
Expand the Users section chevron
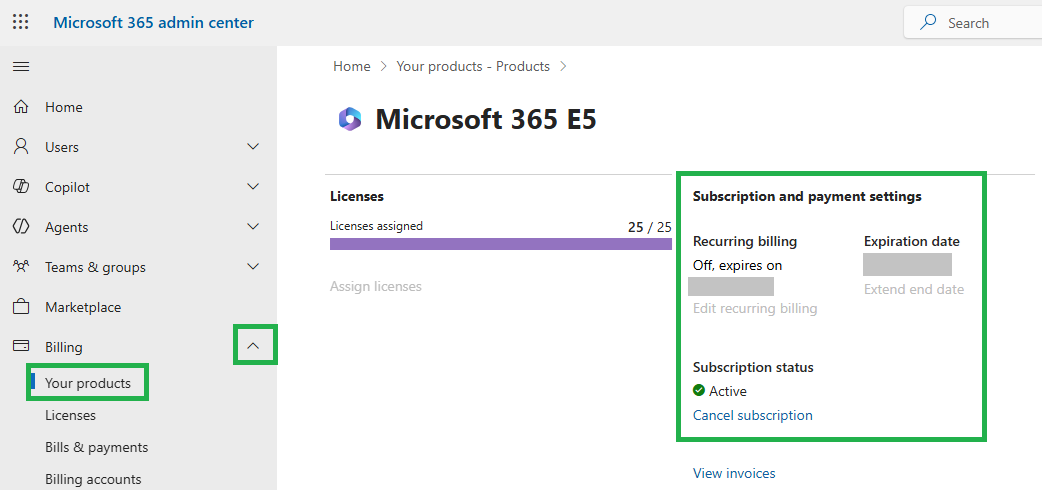pyautogui.click(x=253, y=147)
